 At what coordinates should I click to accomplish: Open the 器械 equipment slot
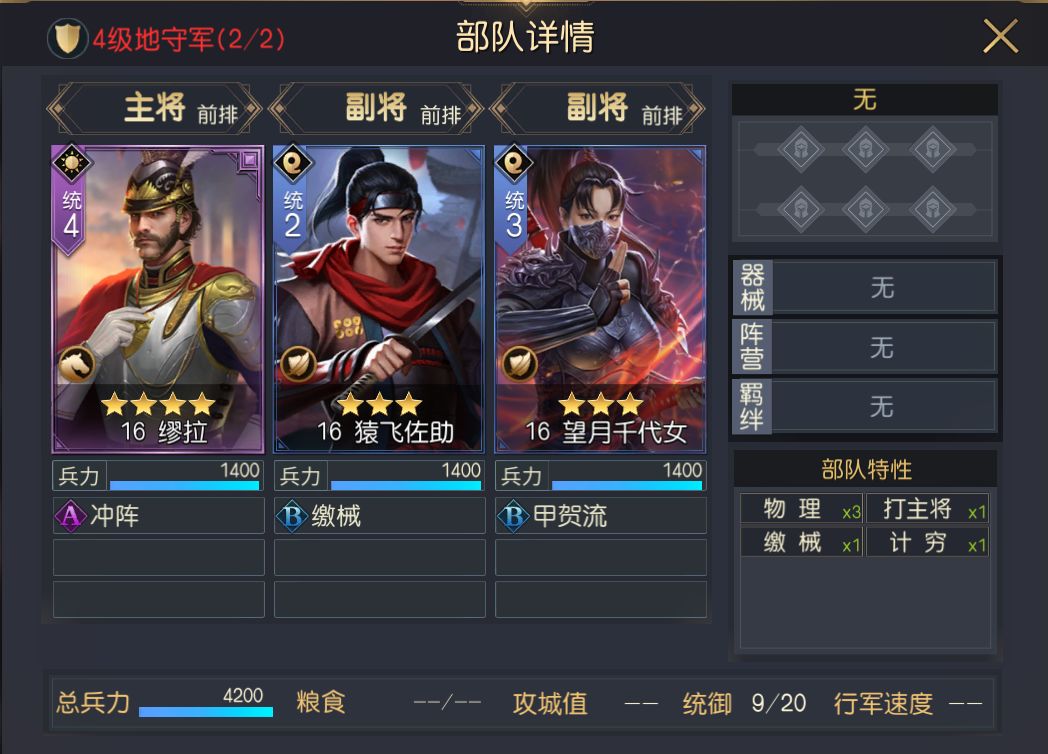tap(865, 287)
